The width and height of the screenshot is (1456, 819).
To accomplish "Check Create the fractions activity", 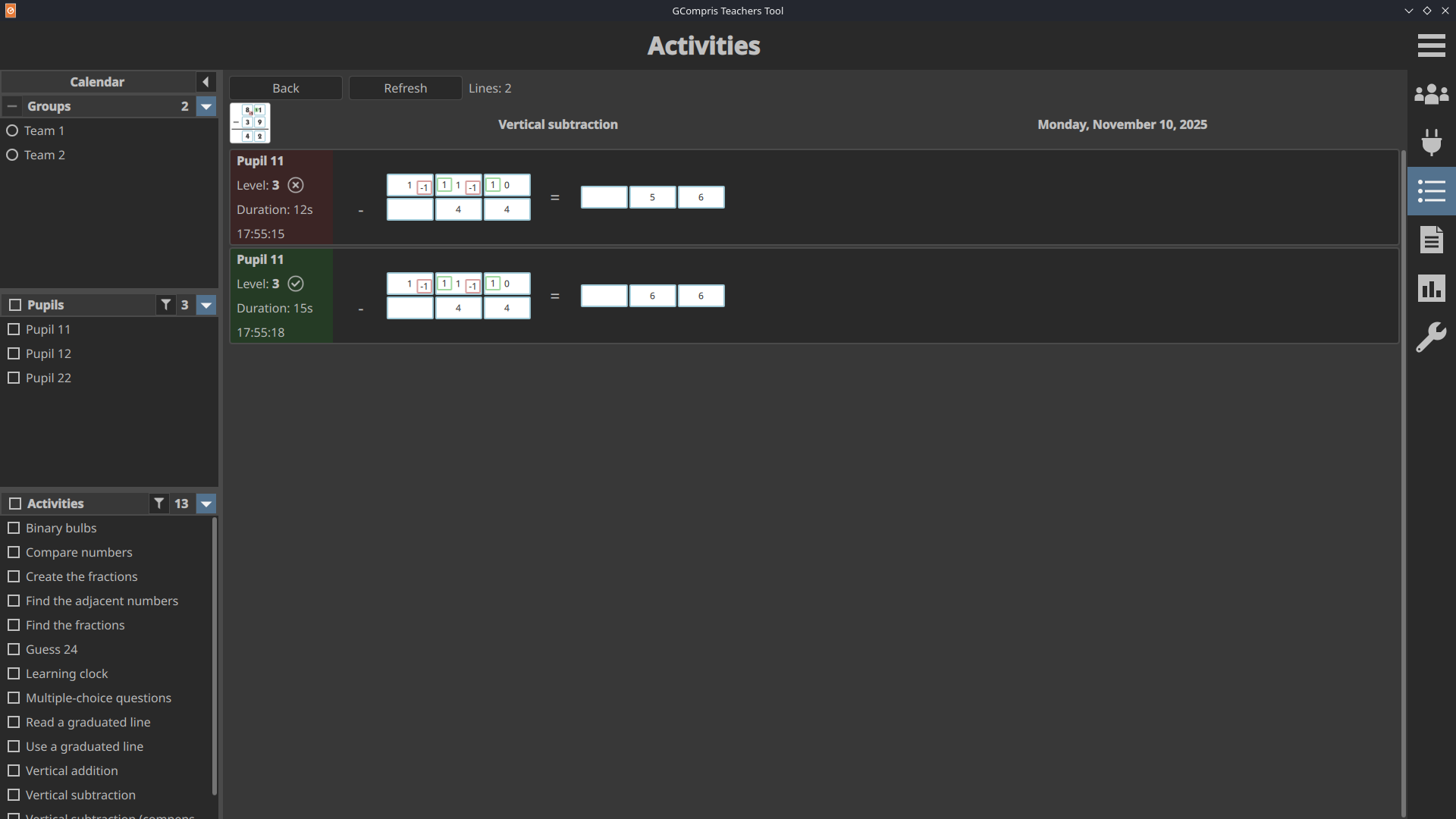I will [14, 576].
